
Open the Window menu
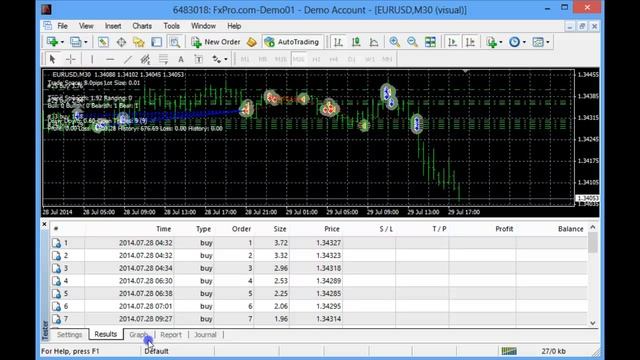tap(203, 26)
